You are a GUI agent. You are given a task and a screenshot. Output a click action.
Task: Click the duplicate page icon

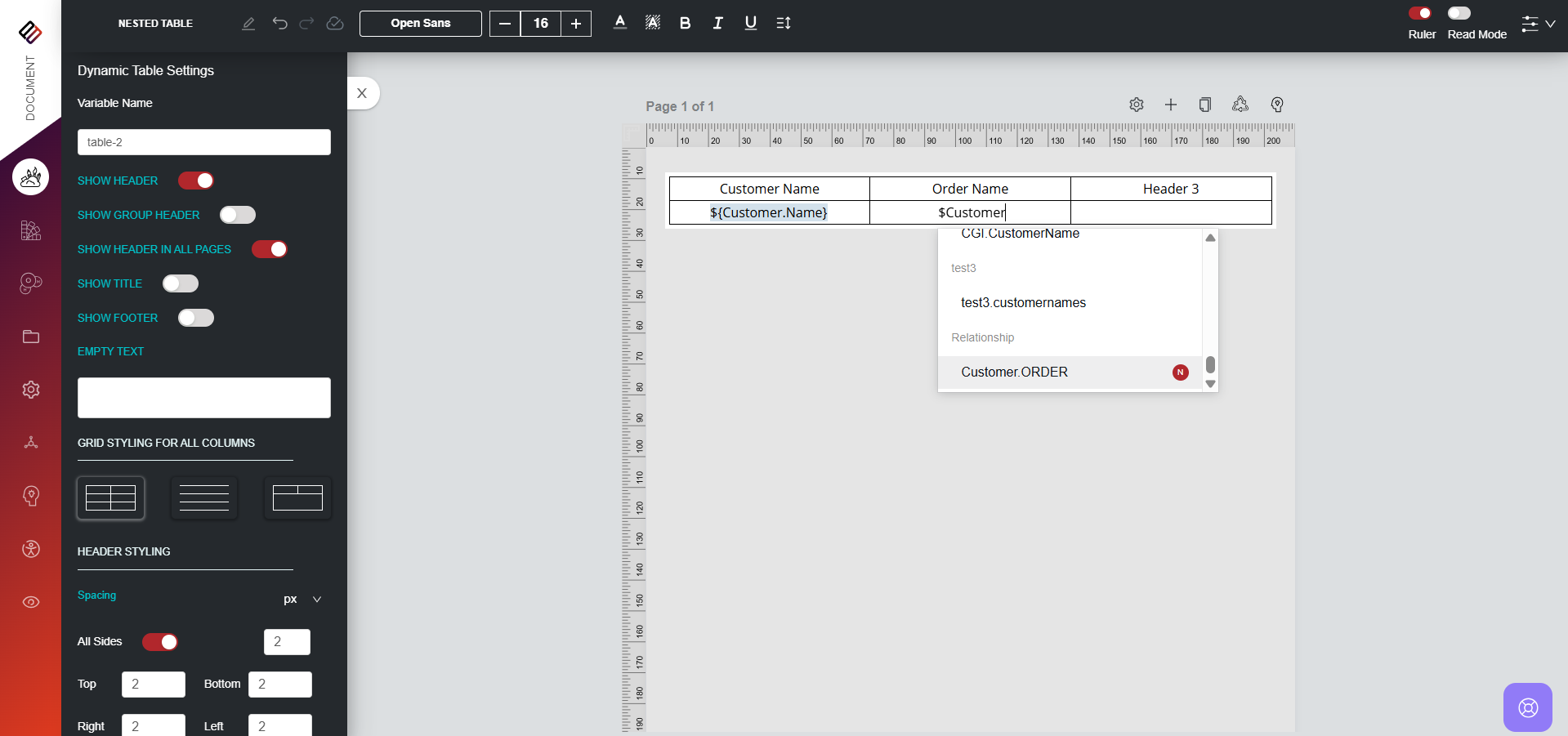[x=1204, y=105]
